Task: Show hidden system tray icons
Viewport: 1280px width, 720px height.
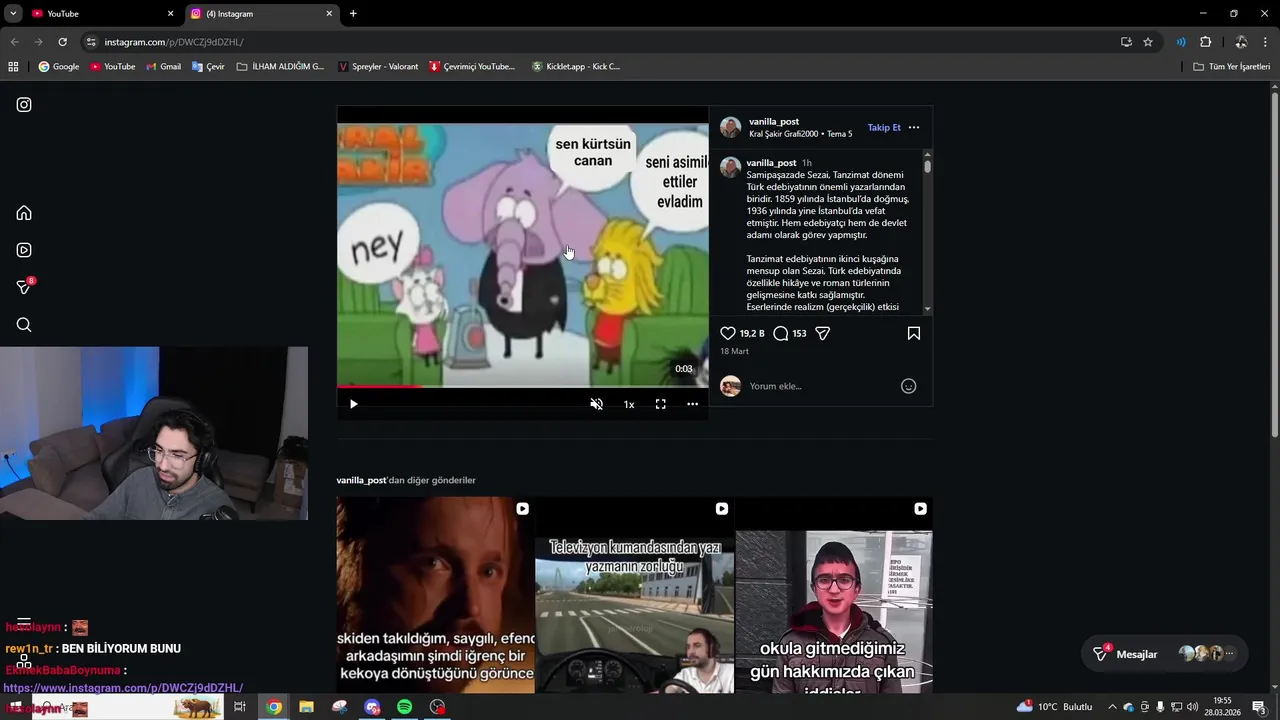Action: coord(1112,707)
